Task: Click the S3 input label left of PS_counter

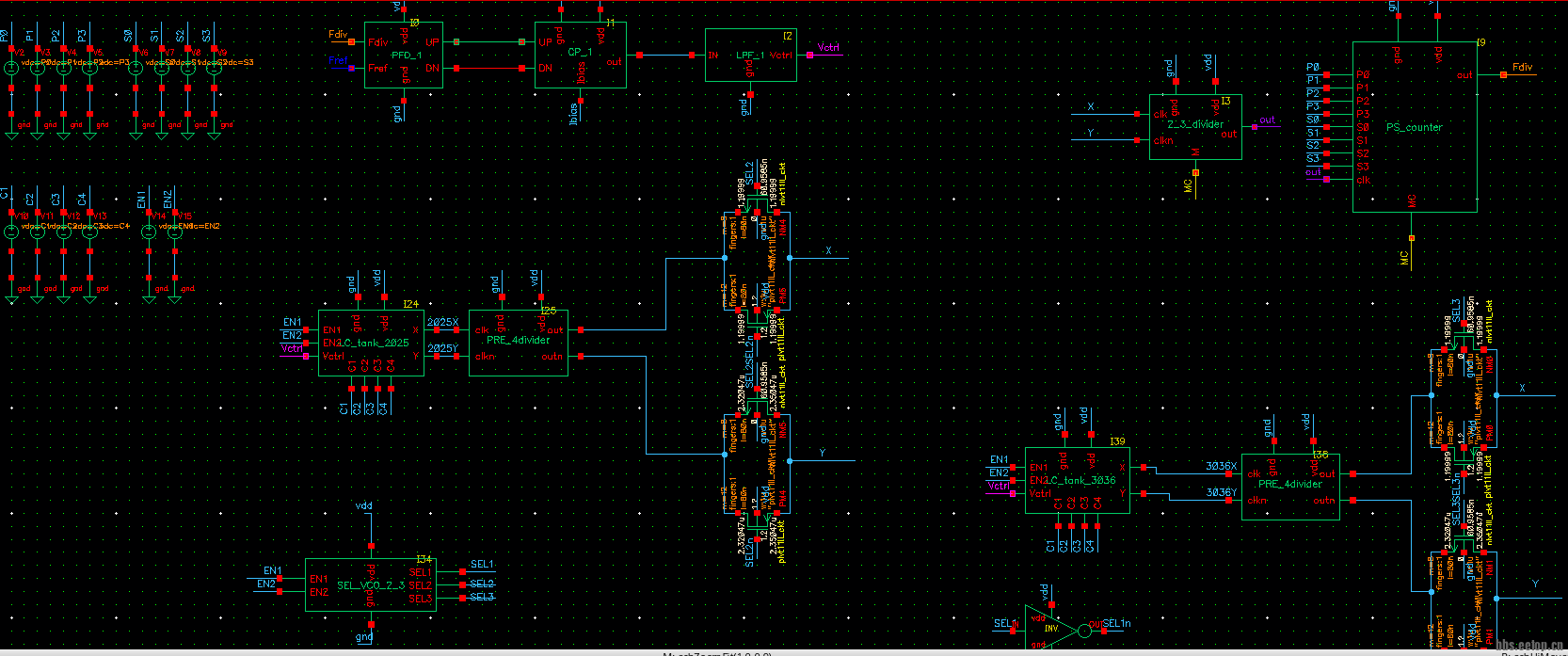Action: click(1313, 159)
